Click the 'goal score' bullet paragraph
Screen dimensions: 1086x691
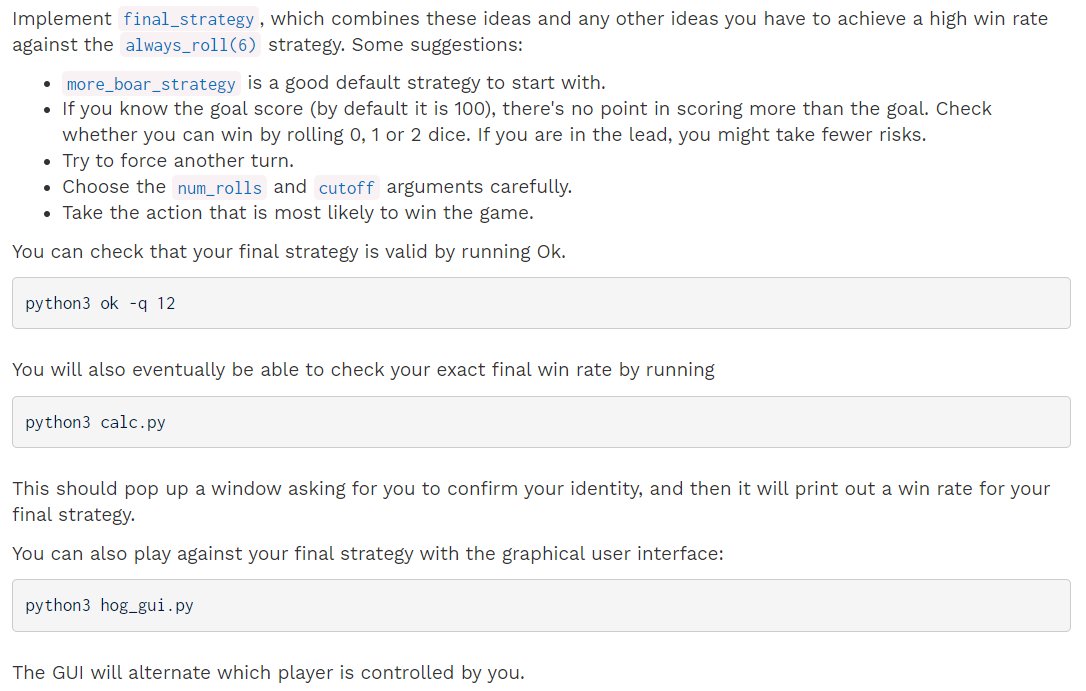coord(527,122)
